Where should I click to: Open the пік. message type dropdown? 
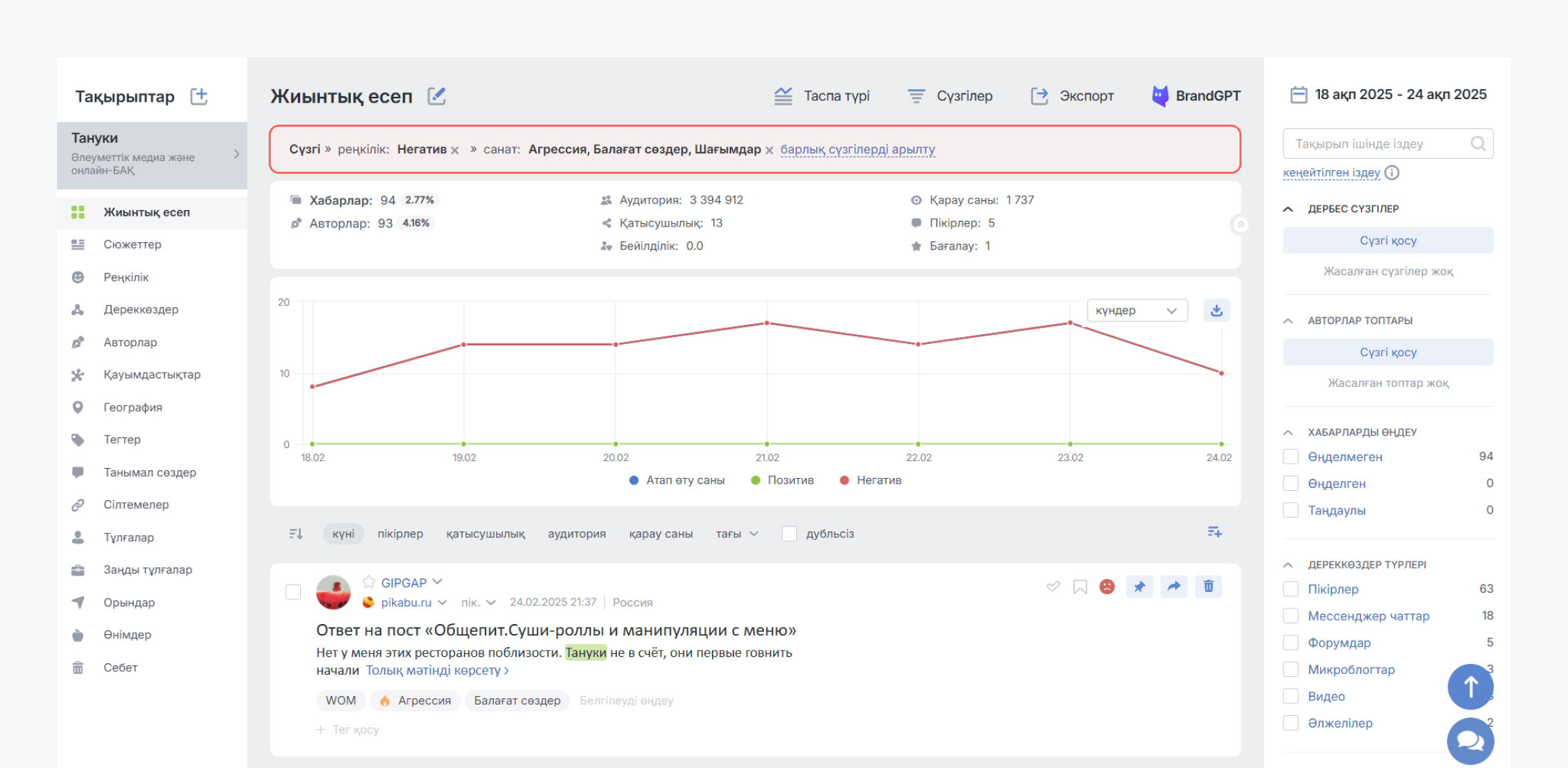pos(478,603)
